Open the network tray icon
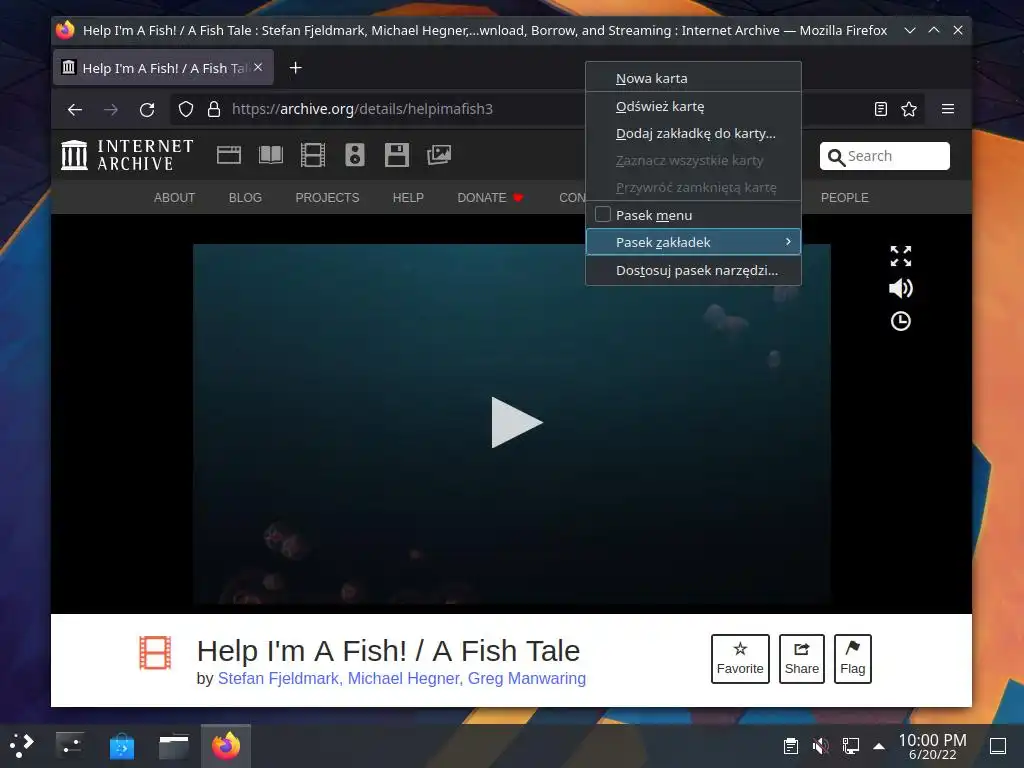Viewport: 1024px width, 768px height. click(x=851, y=746)
